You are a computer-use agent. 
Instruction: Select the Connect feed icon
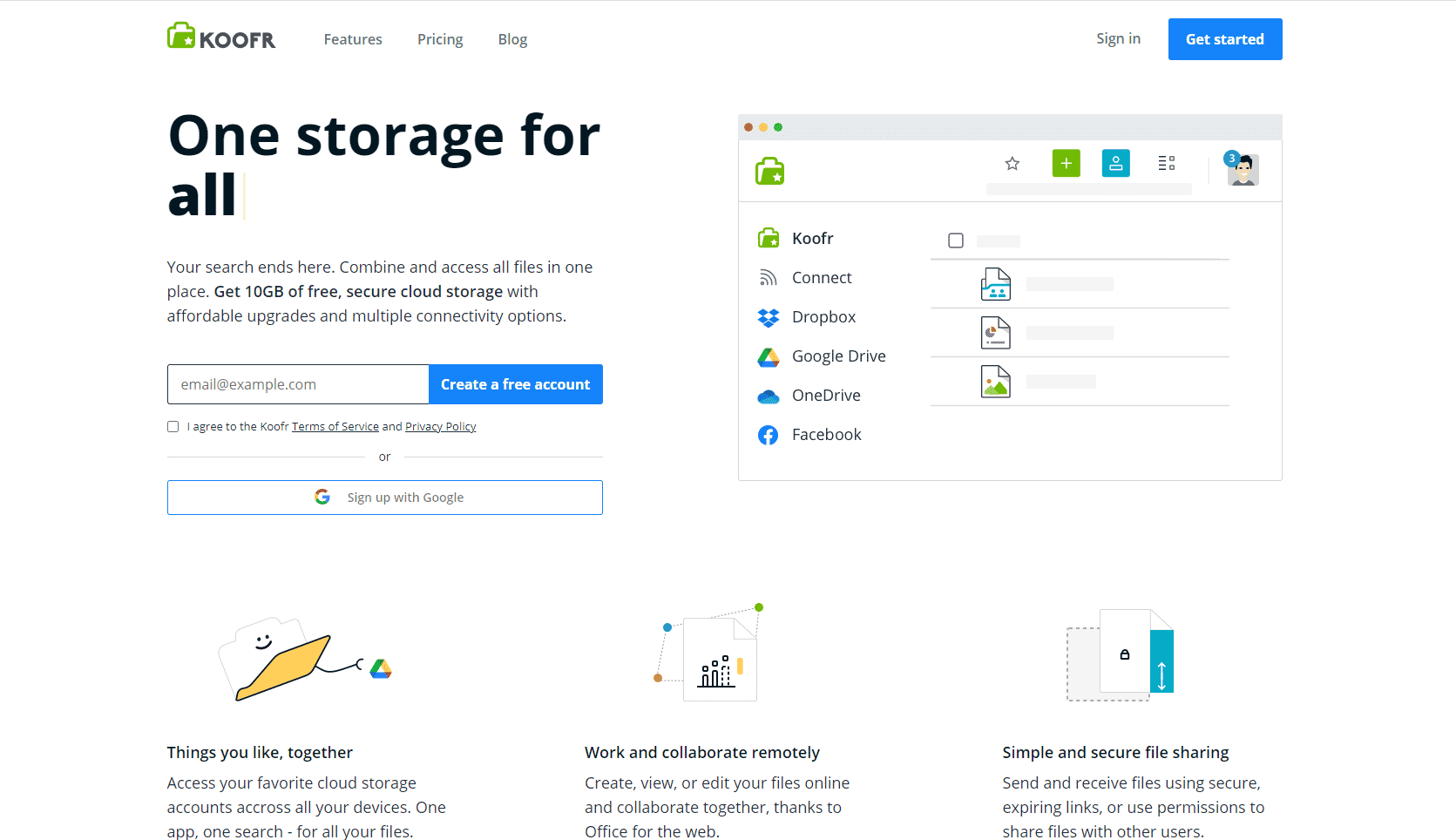point(768,277)
